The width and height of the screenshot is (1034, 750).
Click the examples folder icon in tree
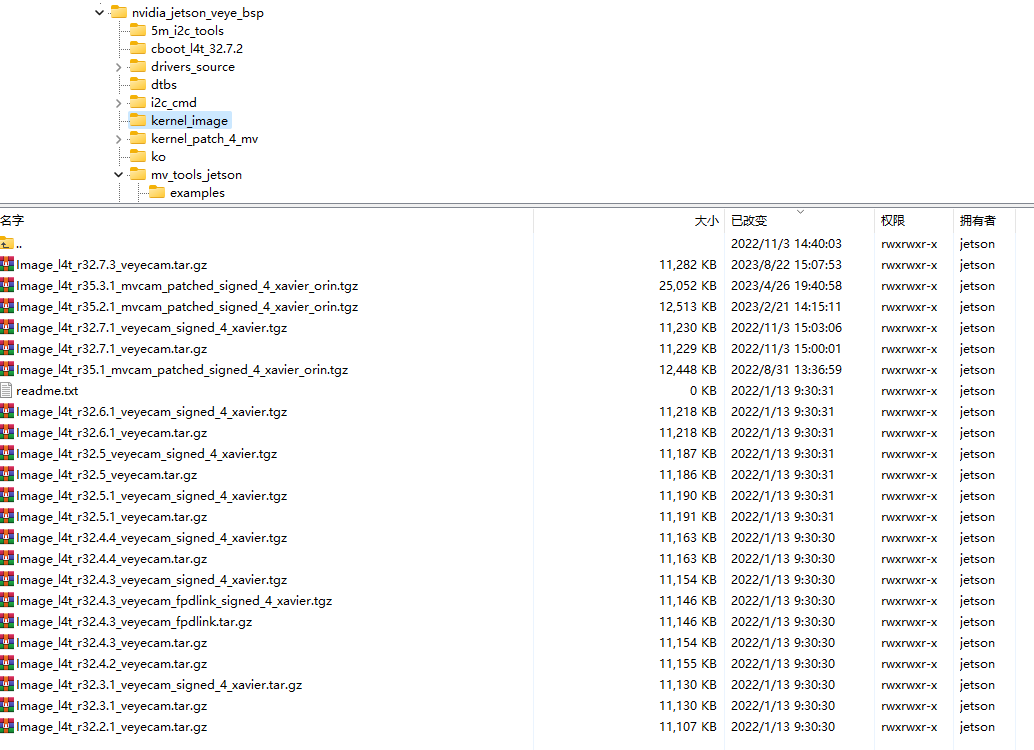point(157,193)
